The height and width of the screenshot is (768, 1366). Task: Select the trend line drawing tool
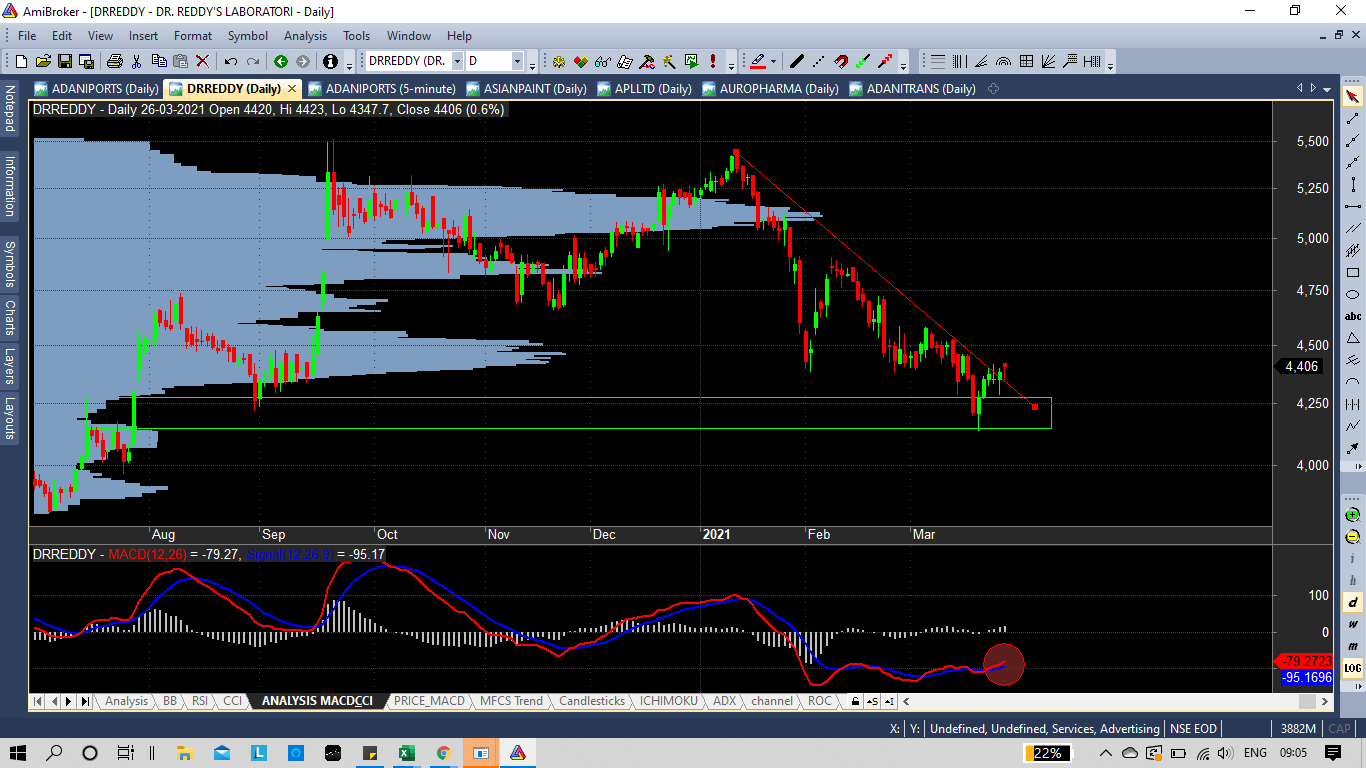[1352, 118]
